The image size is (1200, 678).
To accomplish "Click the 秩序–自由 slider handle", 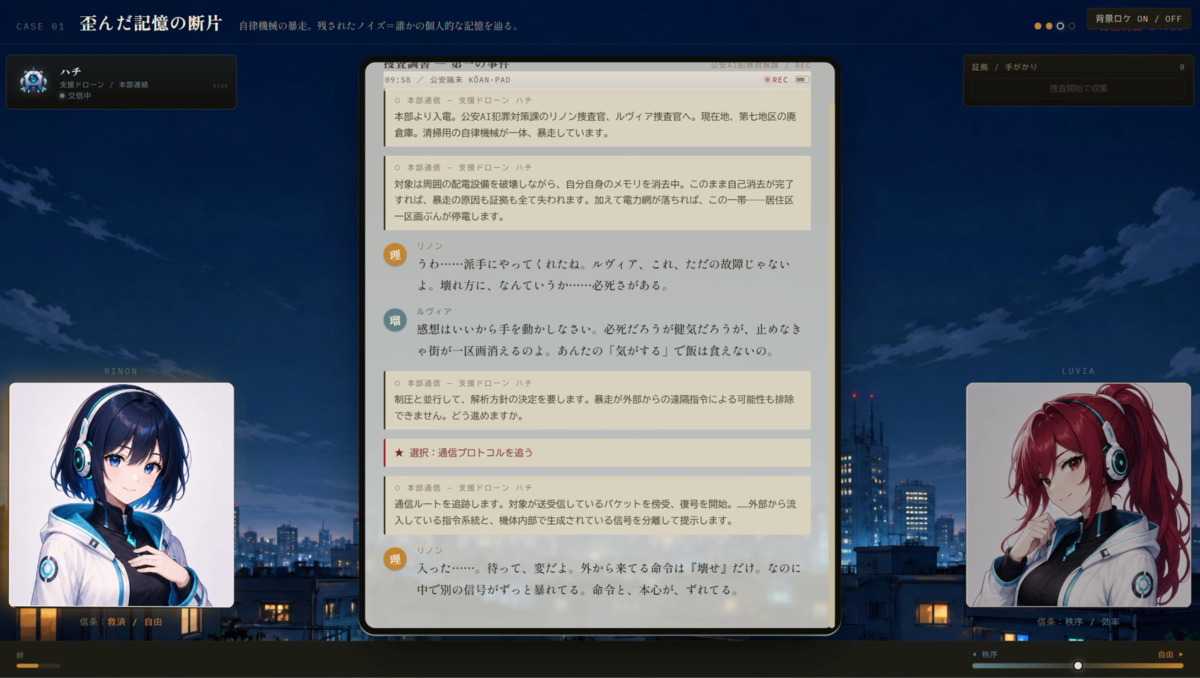I will [x=1078, y=665].
